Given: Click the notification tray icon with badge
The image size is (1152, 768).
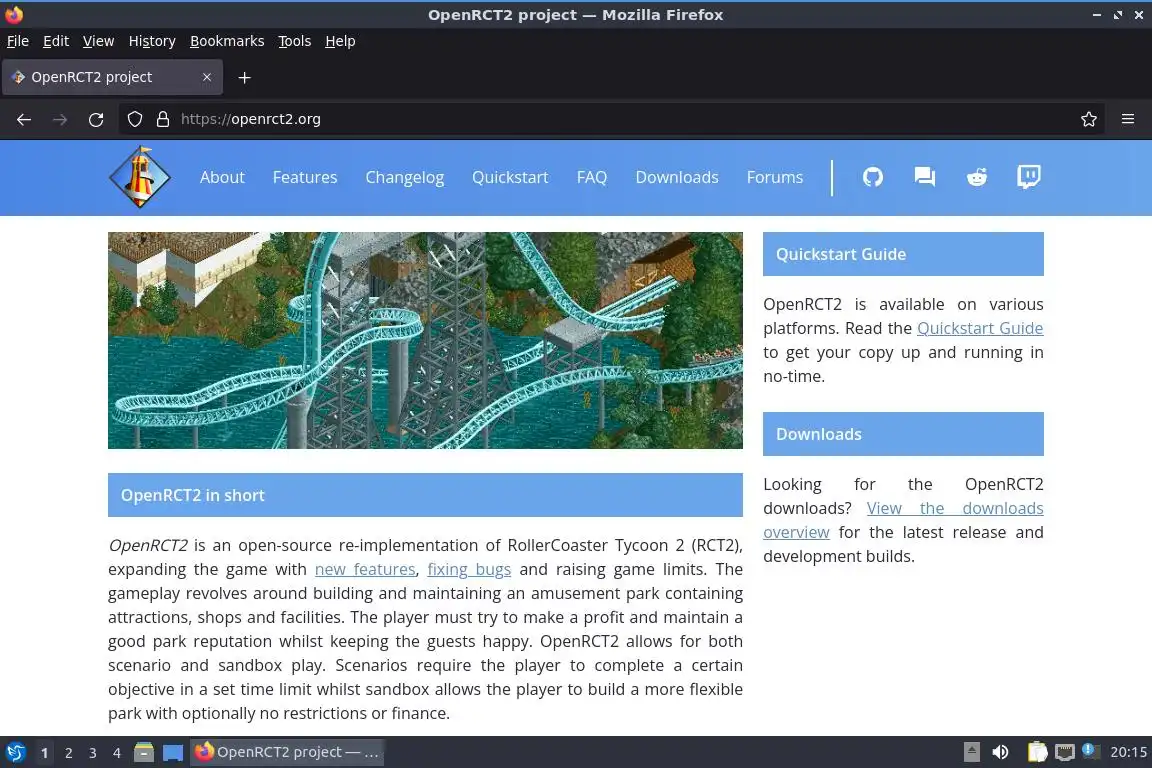Looking at the screenshot, I should [1091, 751].
